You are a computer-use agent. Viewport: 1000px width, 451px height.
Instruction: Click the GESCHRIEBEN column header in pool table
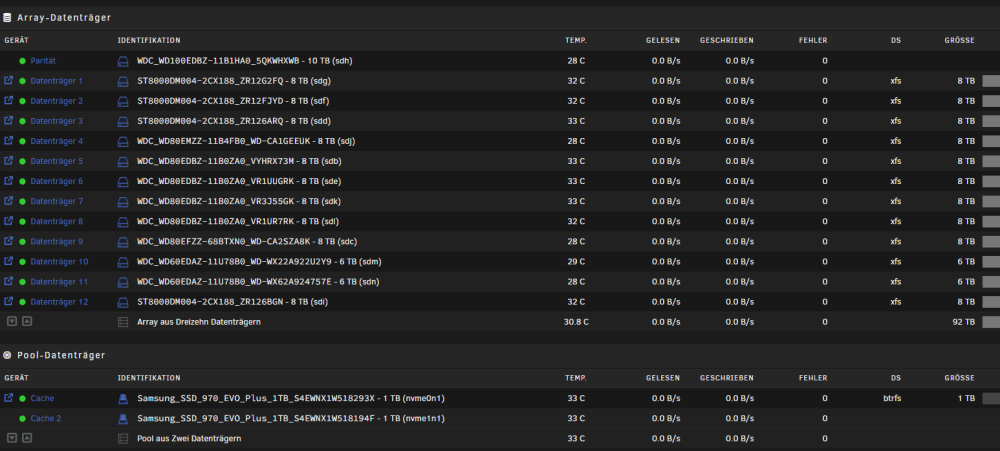[726, 378]
